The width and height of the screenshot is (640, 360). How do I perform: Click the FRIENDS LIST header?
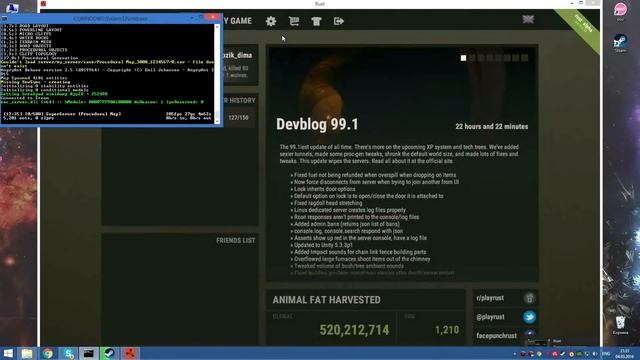236,241
